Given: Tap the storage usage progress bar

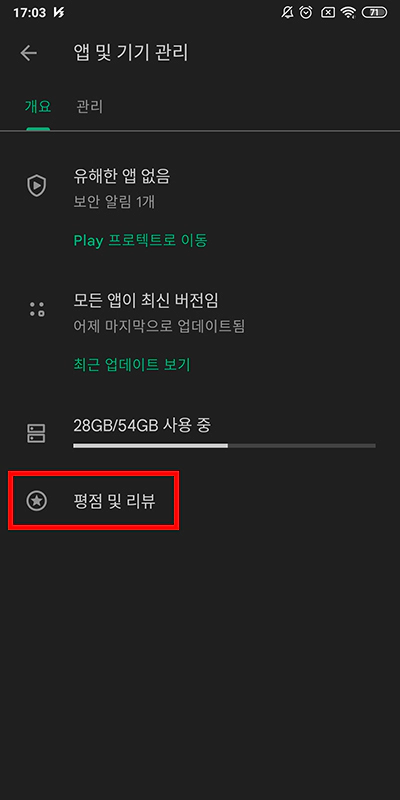Looking at the screenshot, I should coord(224,445).
